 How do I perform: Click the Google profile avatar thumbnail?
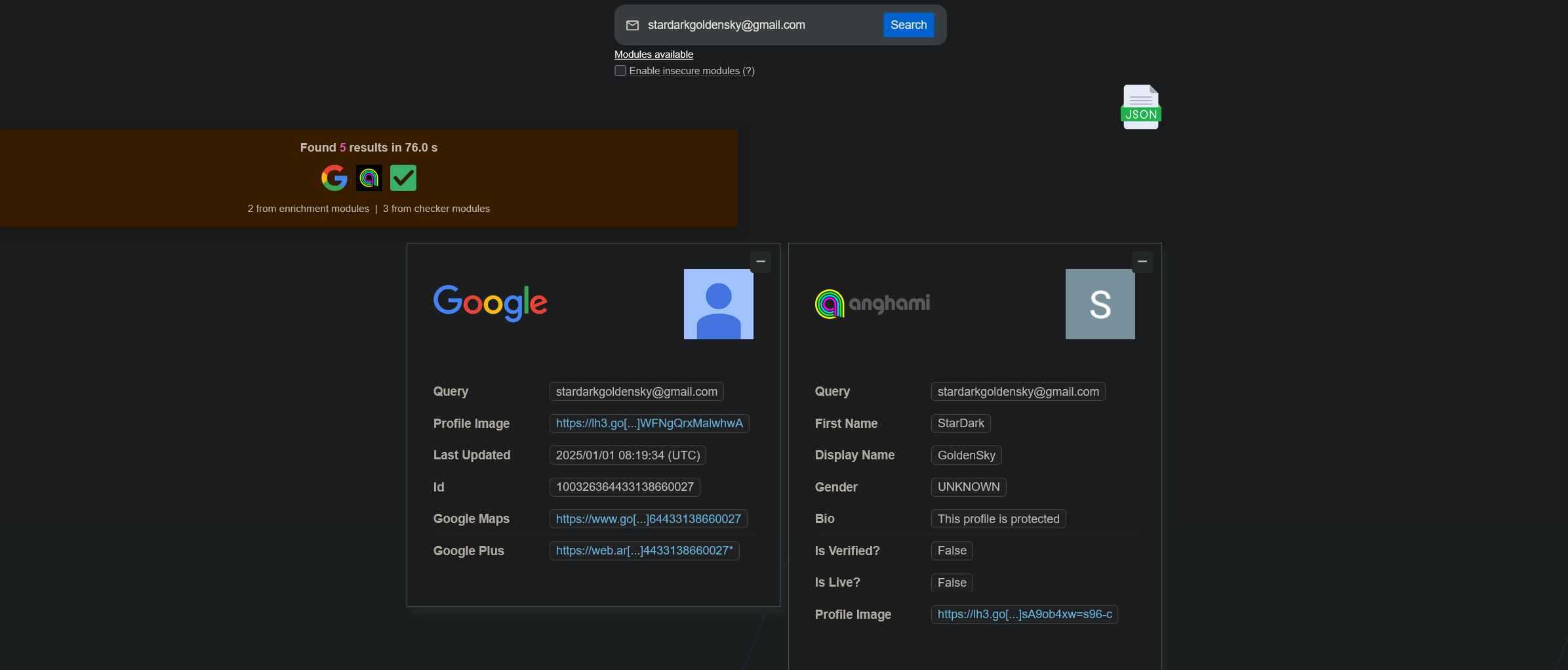[719, 304]
